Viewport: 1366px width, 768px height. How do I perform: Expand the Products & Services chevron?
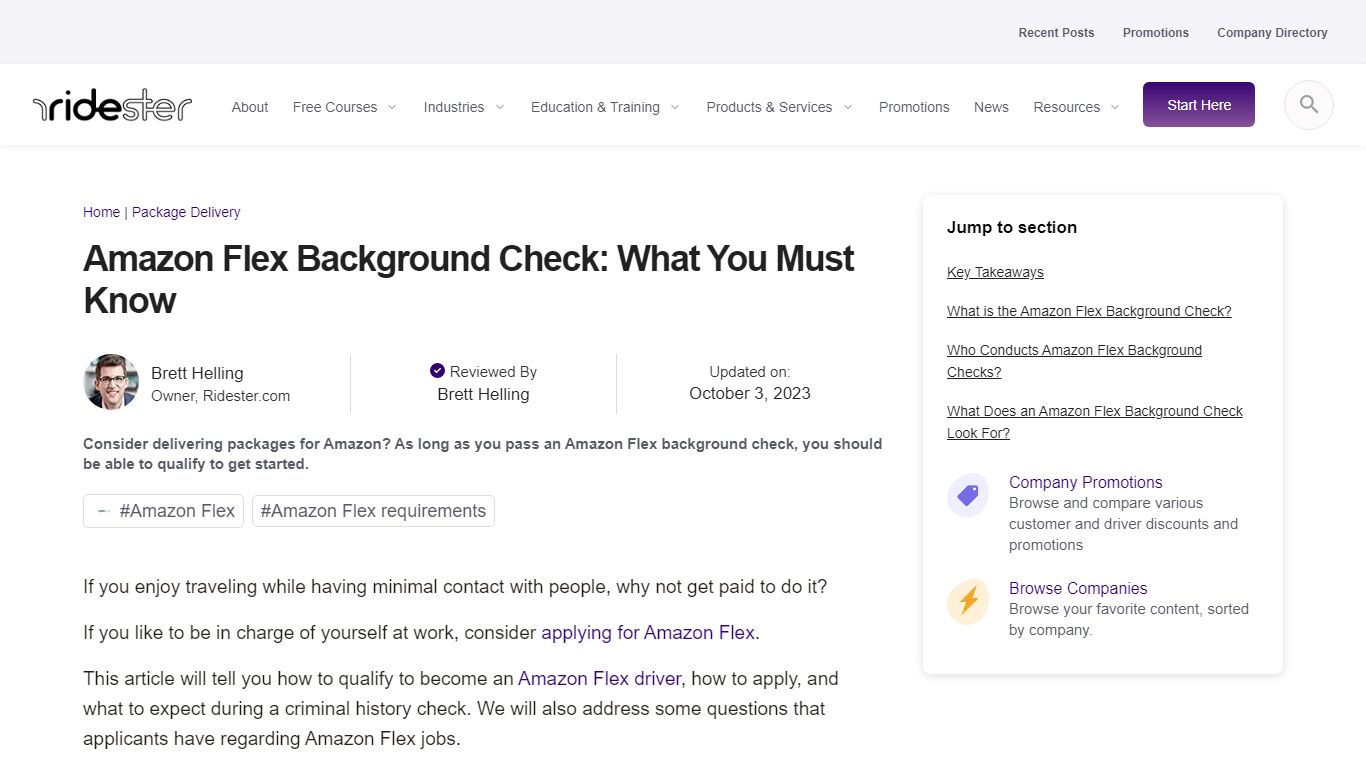(x=848, y=107)
